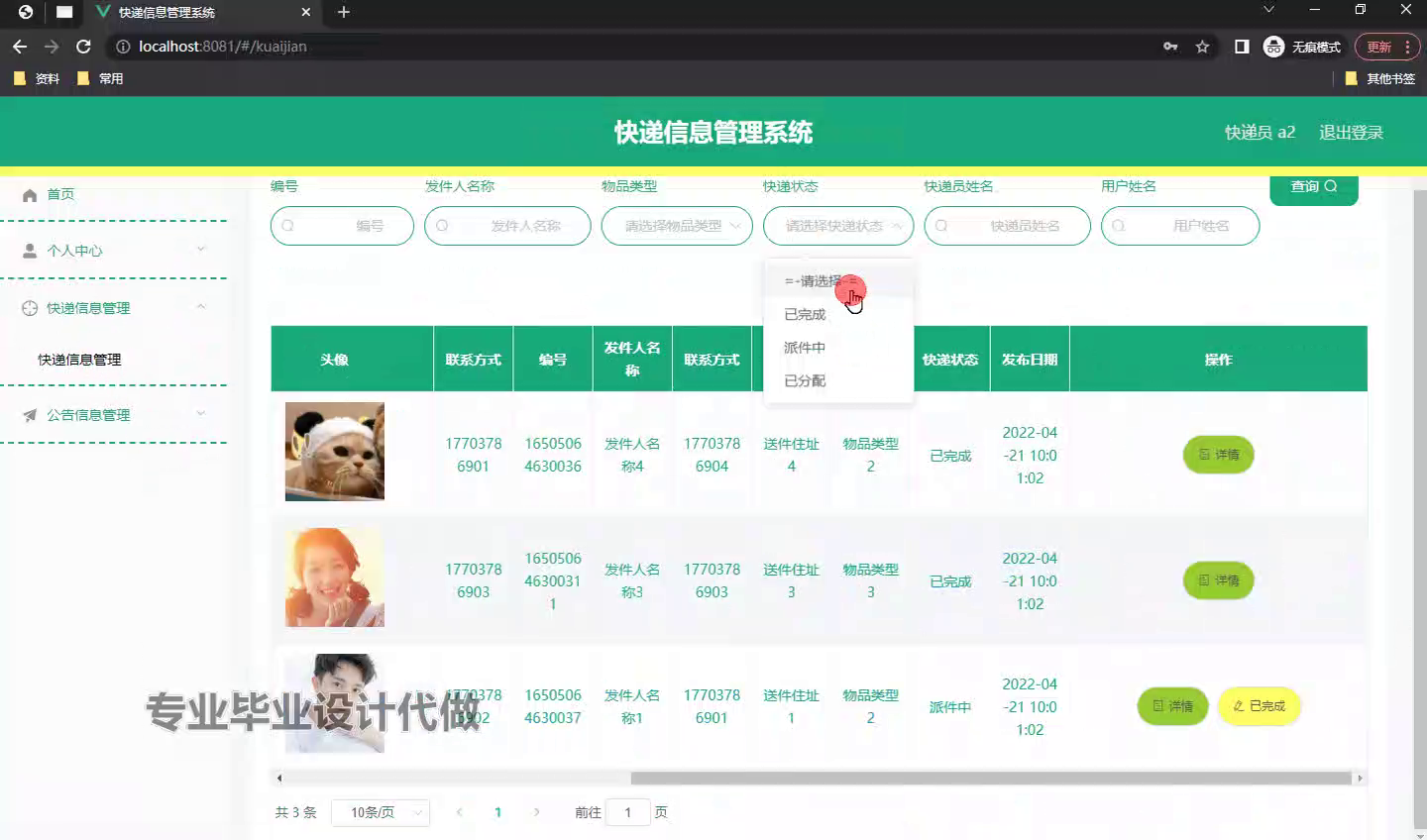
Task: Click yellow 已完成 button for 发件人名称1 row
Action: click(x=1259, y=706)
